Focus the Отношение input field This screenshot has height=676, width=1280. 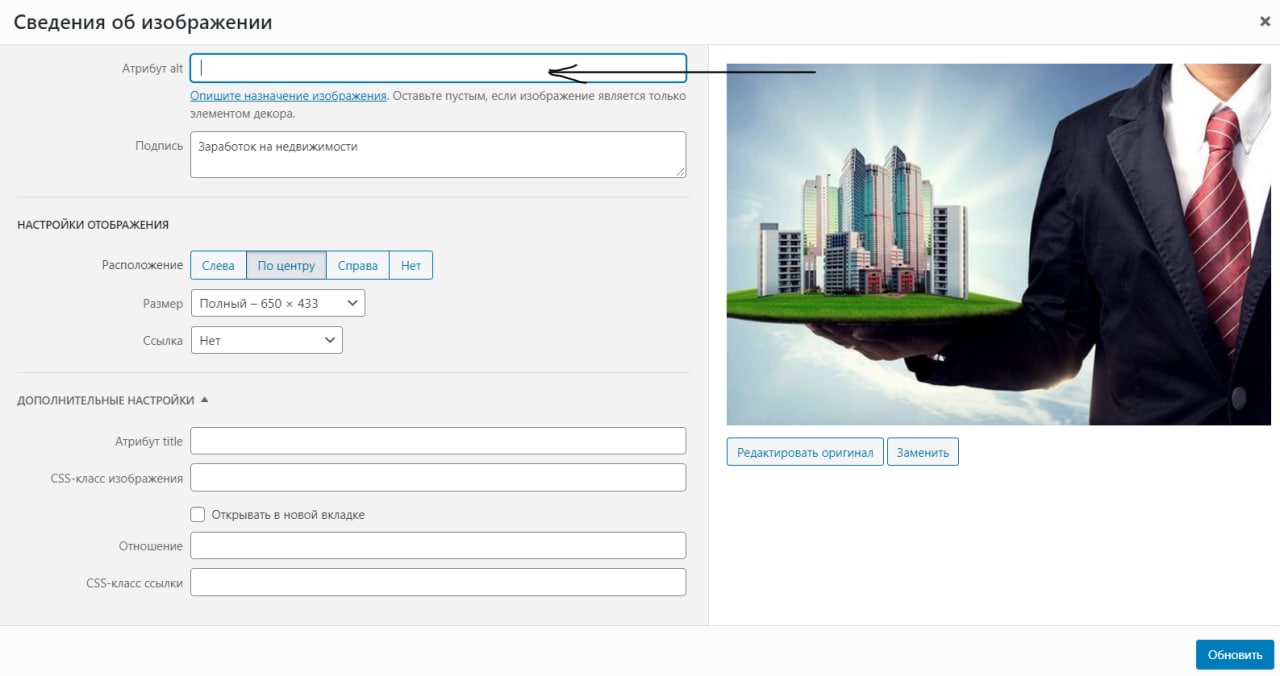coord(438,546)
